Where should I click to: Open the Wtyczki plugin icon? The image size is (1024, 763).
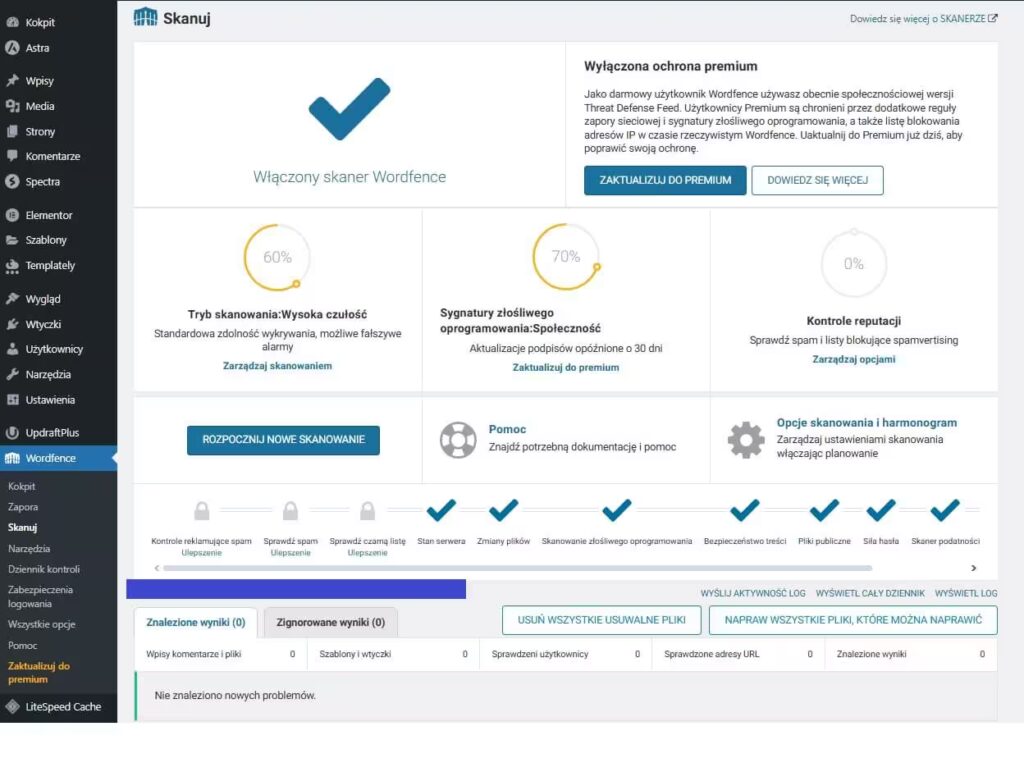[12, 324]
